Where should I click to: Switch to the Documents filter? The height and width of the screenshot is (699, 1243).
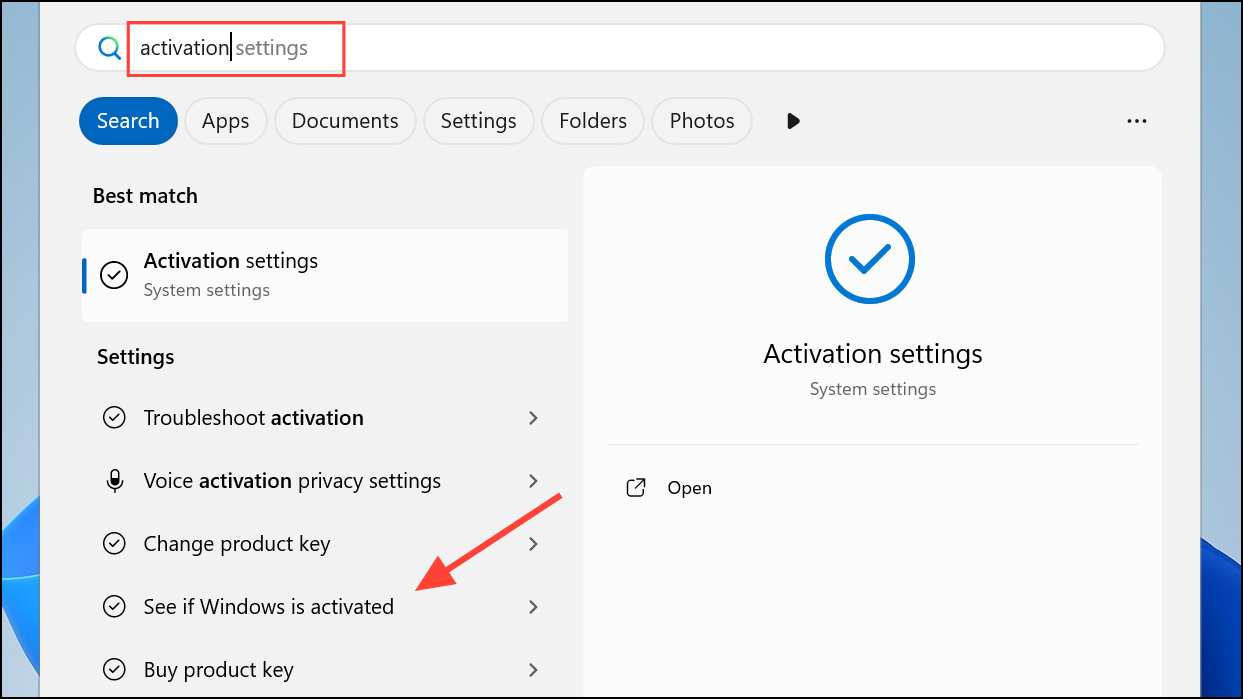[345, 121]
